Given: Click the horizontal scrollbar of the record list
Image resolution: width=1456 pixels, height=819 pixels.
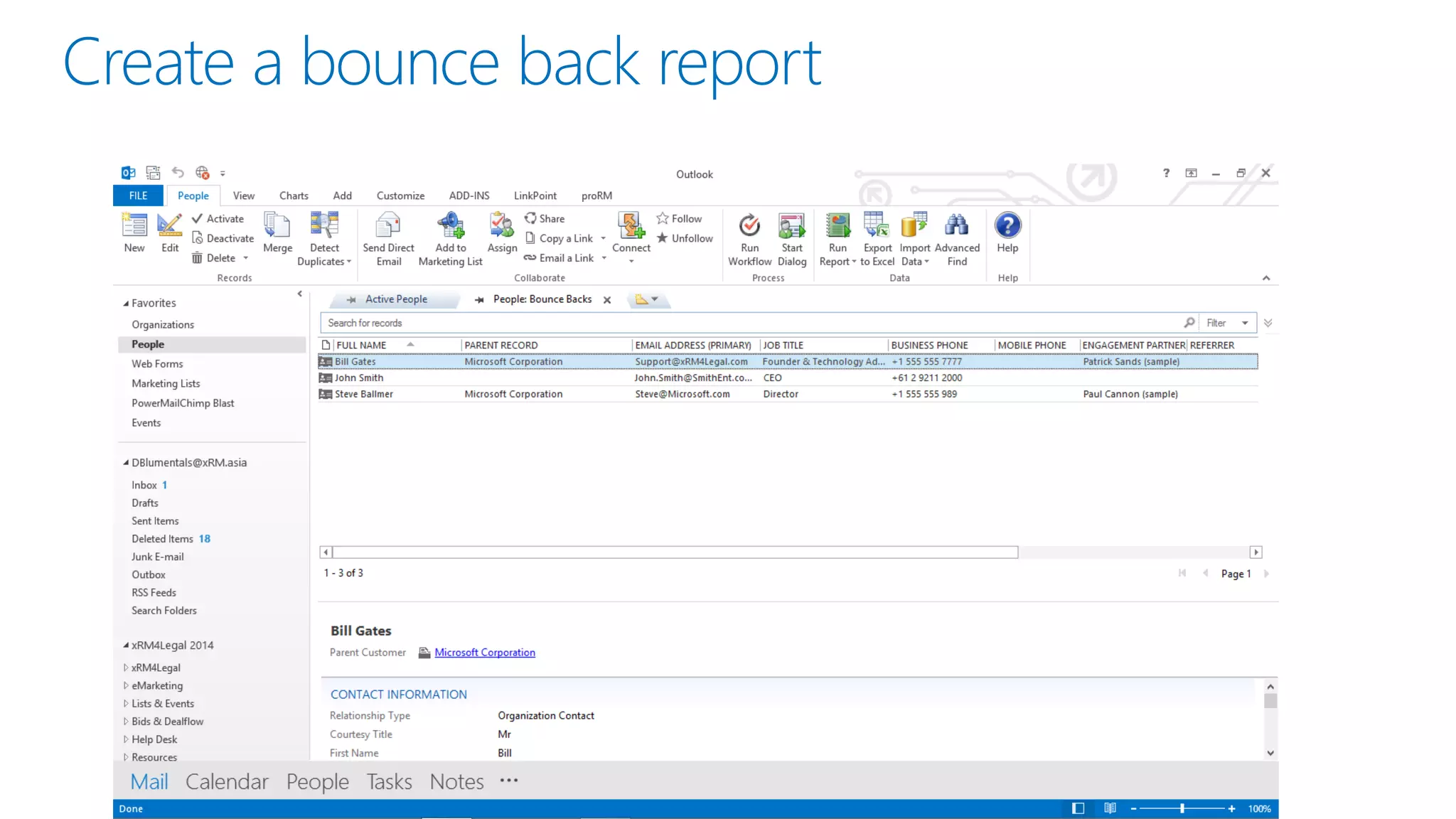Looking at the screenshot, I should coord(675,552).
